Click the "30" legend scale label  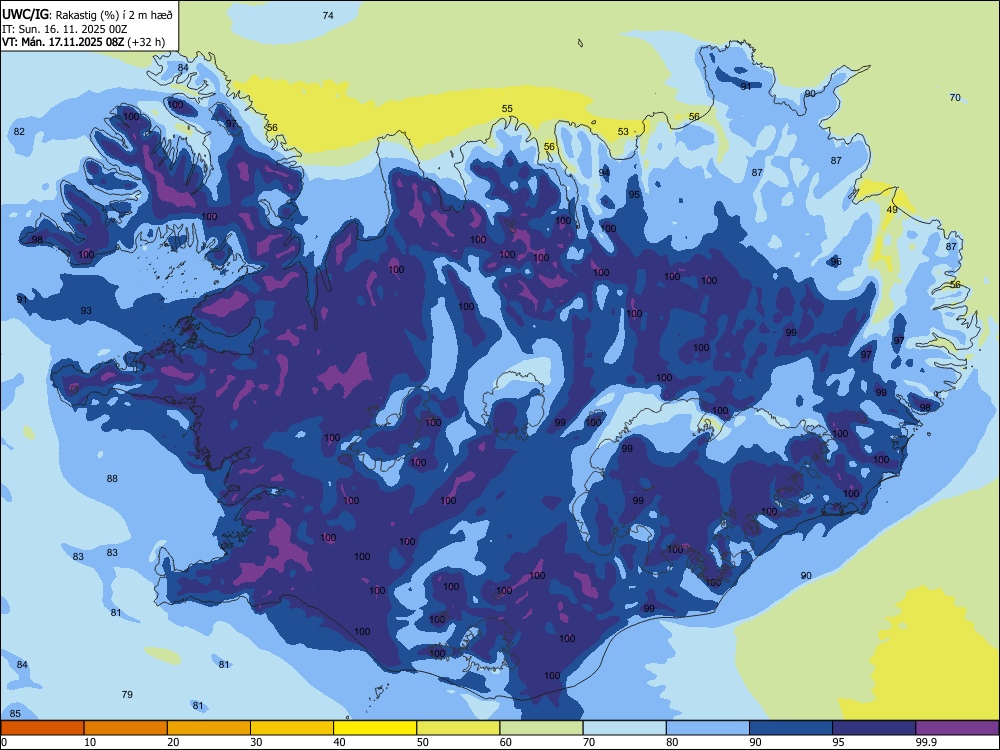point(256,742)
